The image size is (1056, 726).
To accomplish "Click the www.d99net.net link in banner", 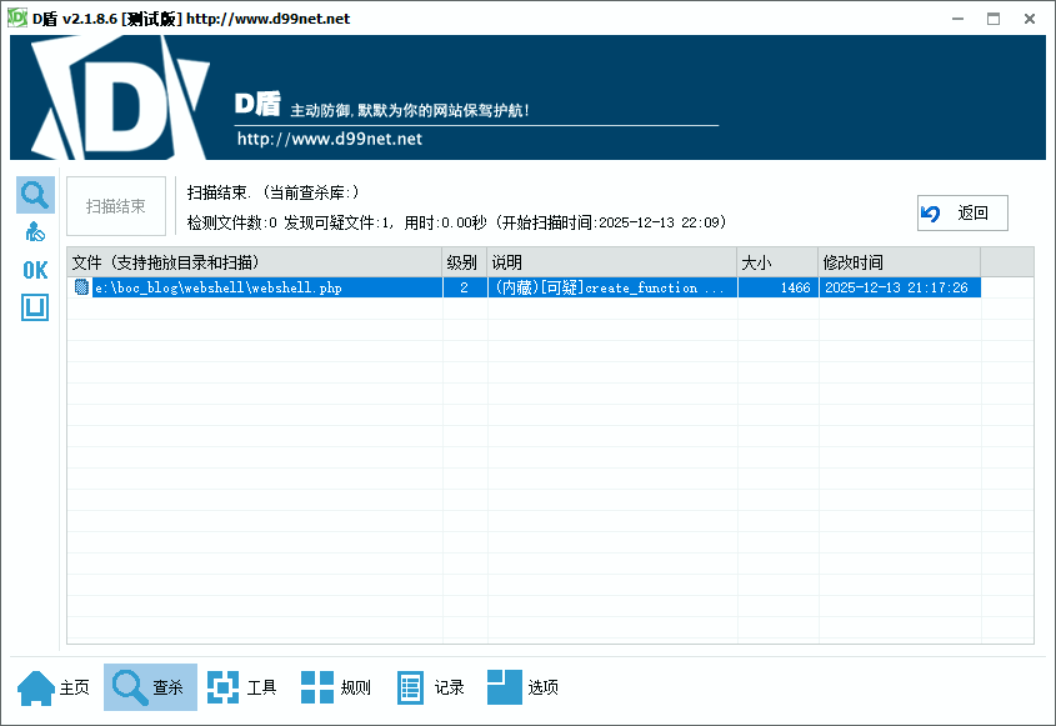I will [329, 139].
